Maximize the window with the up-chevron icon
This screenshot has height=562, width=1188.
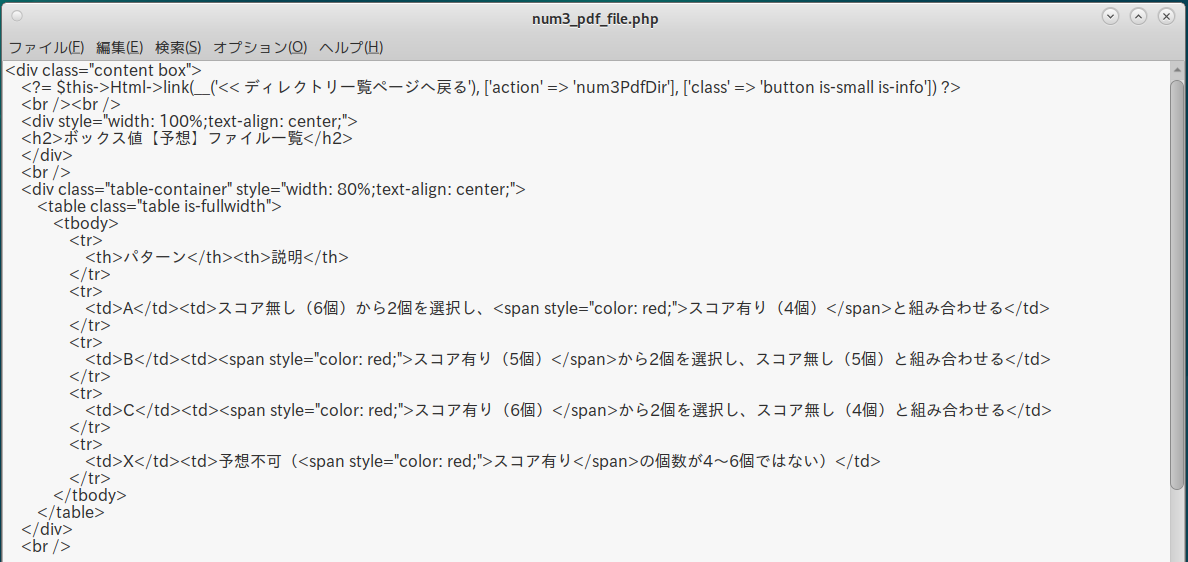pyautogui.click(x=1138, y=16)
